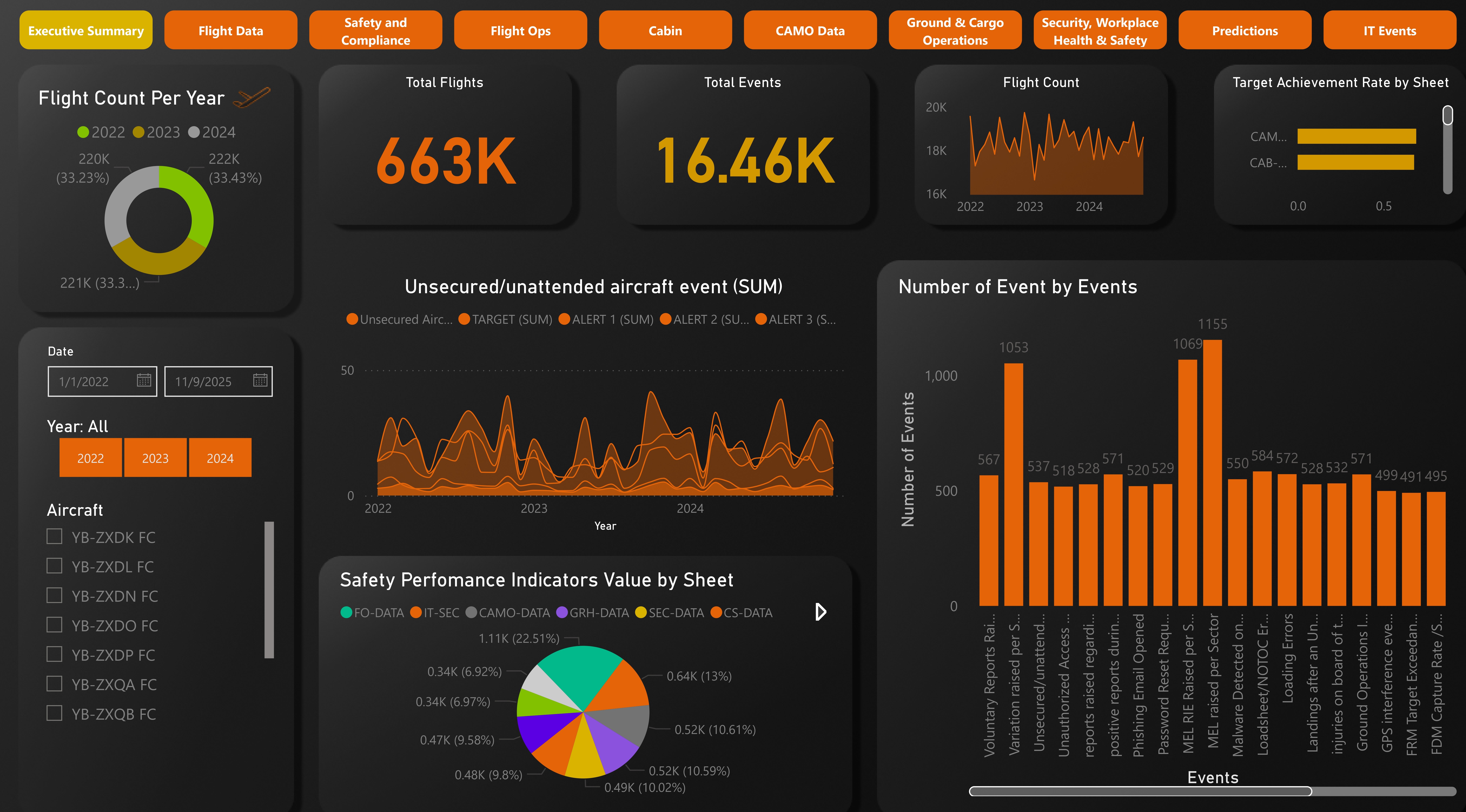Viewport: 1466px width, 812px height.
Task: Click the ALERT 1 (SUM) legend marker
Action: [x=564, y=319]
